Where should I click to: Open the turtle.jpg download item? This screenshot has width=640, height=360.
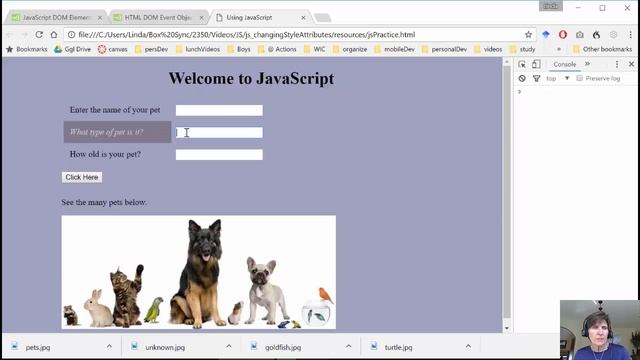tap(398, 347)
